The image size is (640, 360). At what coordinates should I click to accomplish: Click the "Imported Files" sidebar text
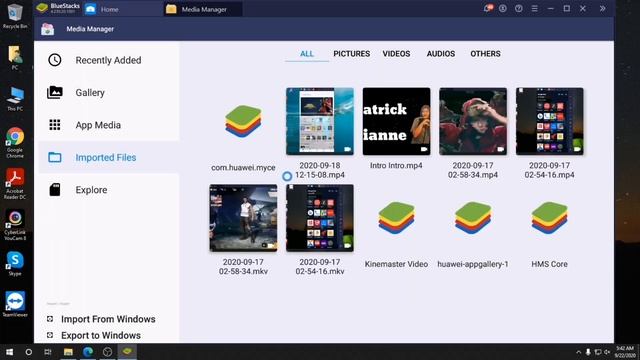coord(106,157)
